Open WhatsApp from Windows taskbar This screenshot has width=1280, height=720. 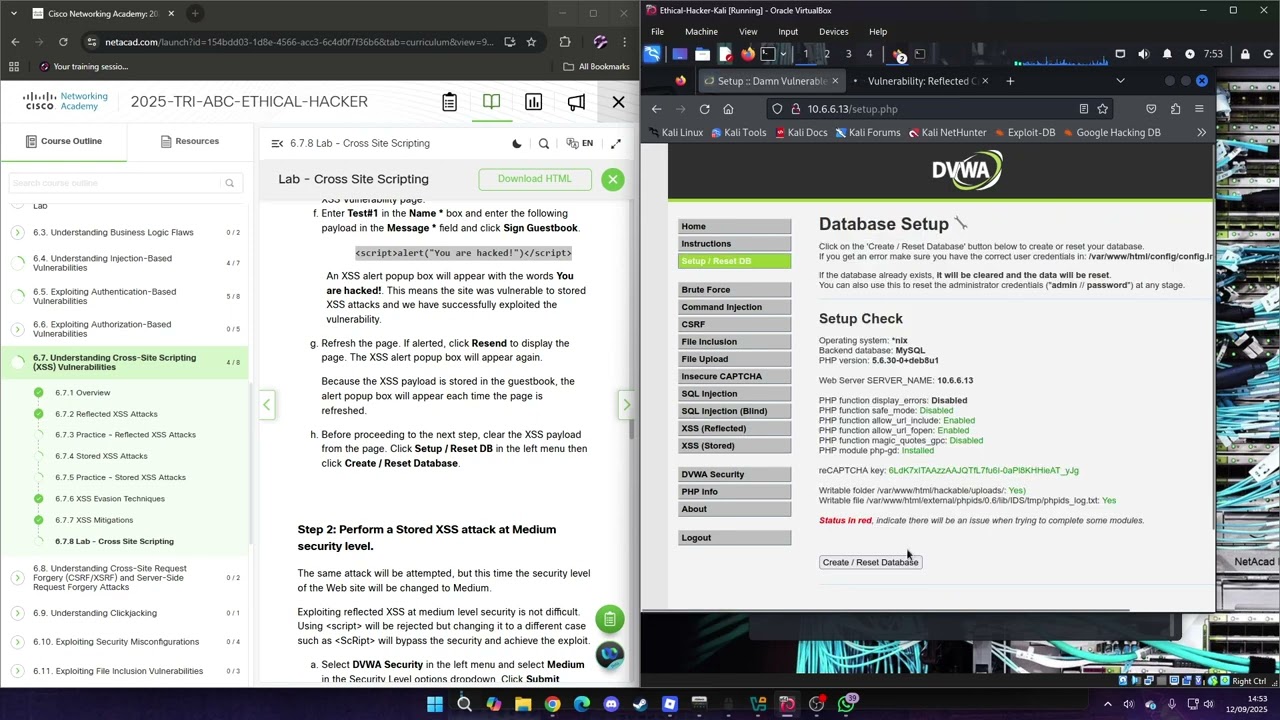(x=846, y=704)
